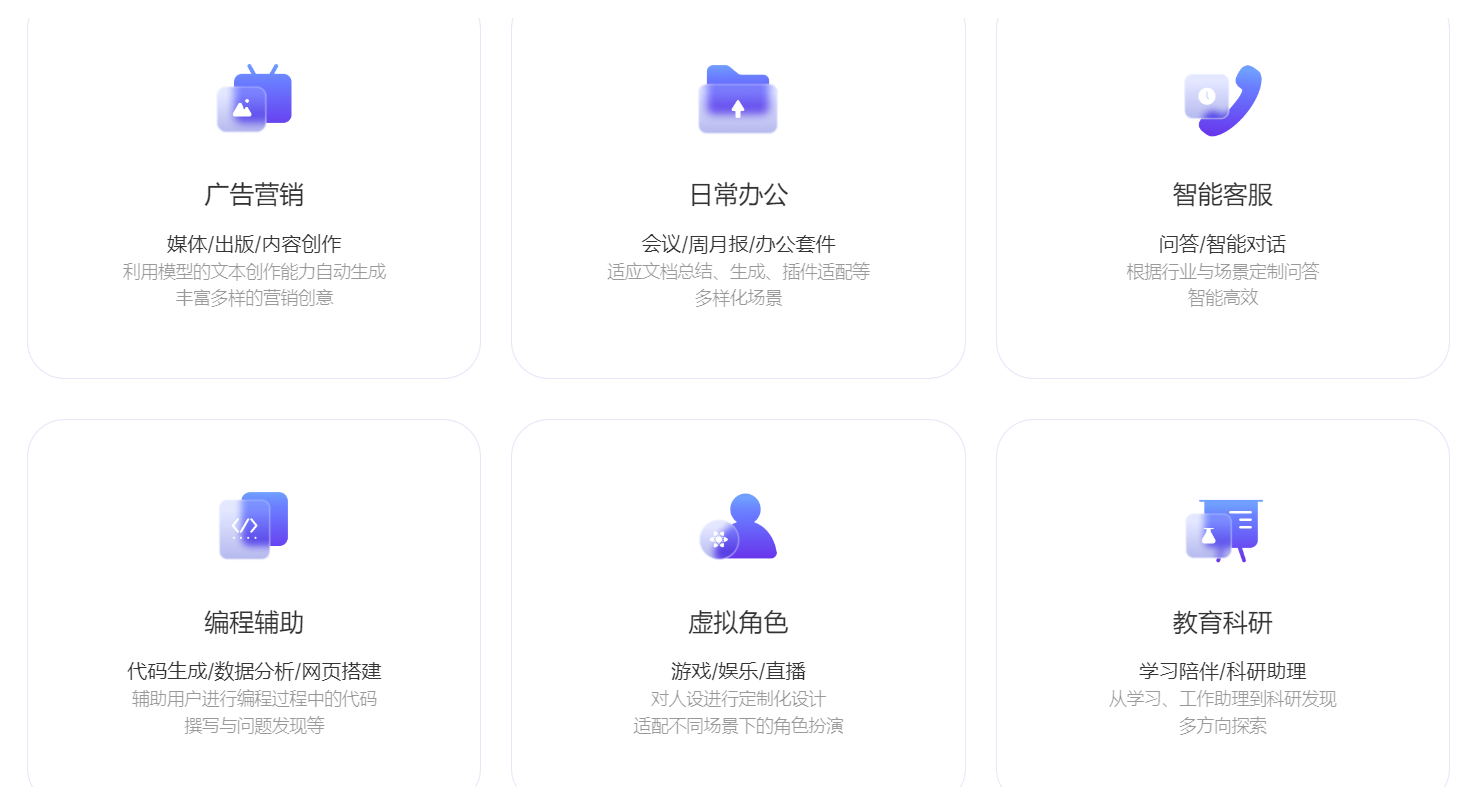
Task: Click the advertising marketing TV picture icon
Action: coord(254,99)
